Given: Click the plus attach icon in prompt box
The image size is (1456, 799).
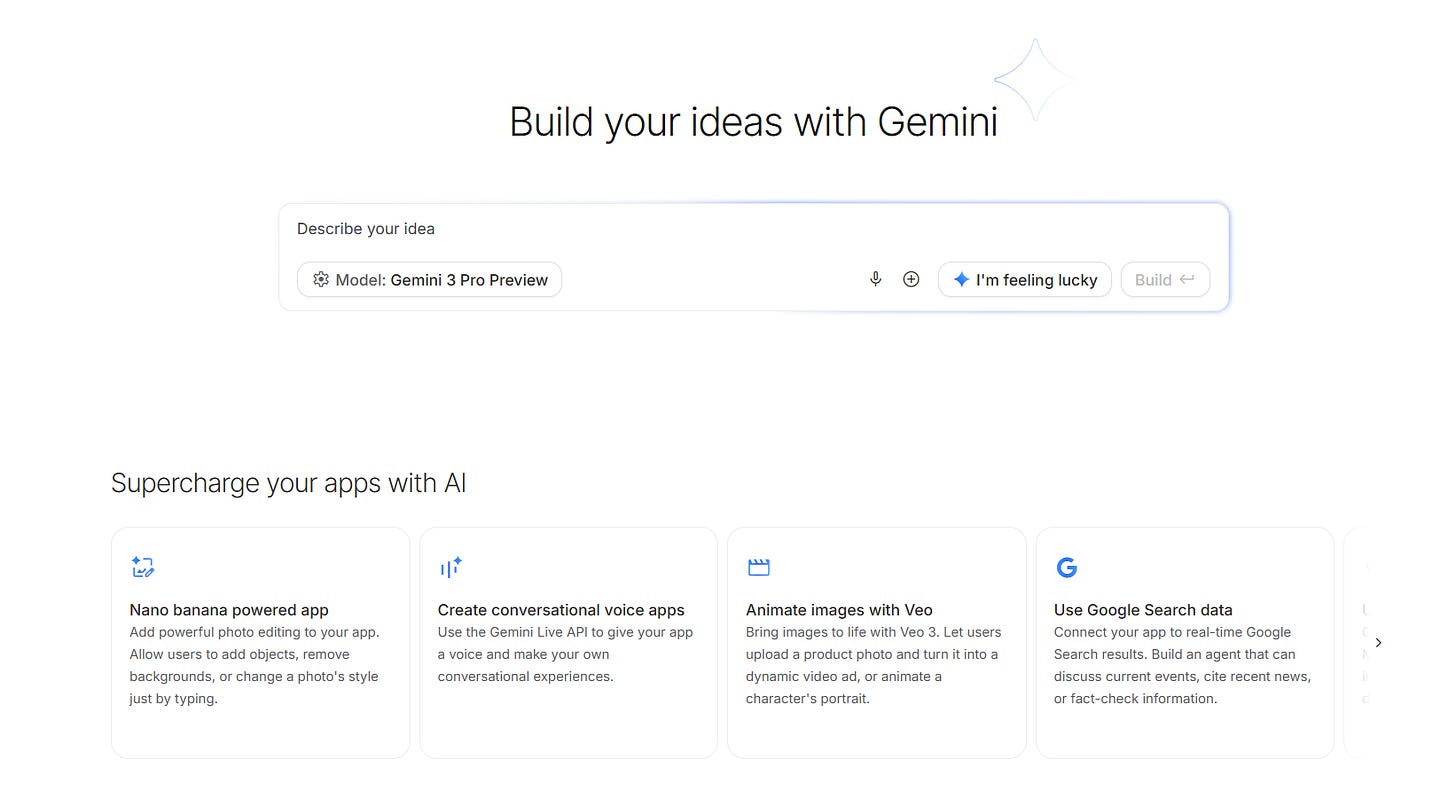Looking at the screenshot, I should (911, 279).
